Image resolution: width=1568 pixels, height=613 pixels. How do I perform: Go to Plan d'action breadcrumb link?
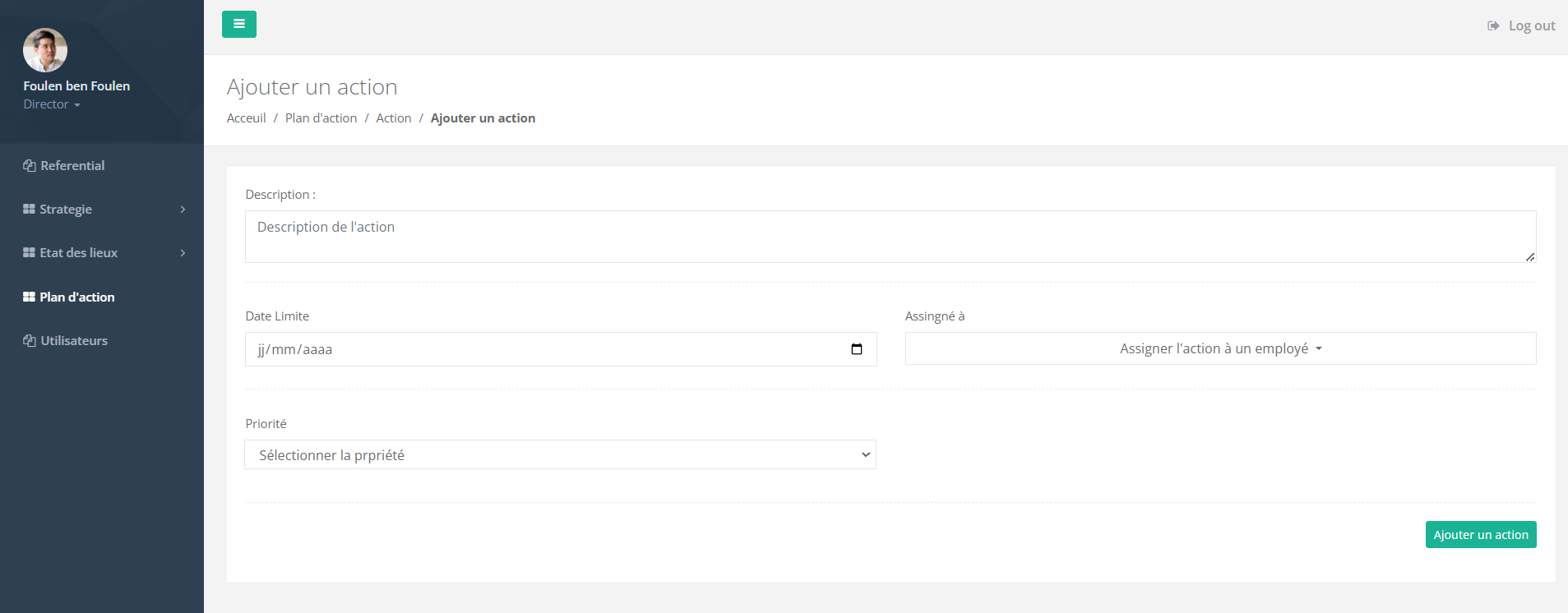(321, 118)
